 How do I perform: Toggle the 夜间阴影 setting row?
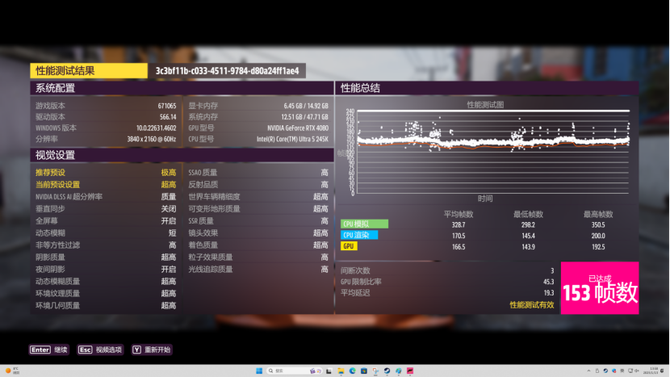pyautogui.click(x=106, y=269)
